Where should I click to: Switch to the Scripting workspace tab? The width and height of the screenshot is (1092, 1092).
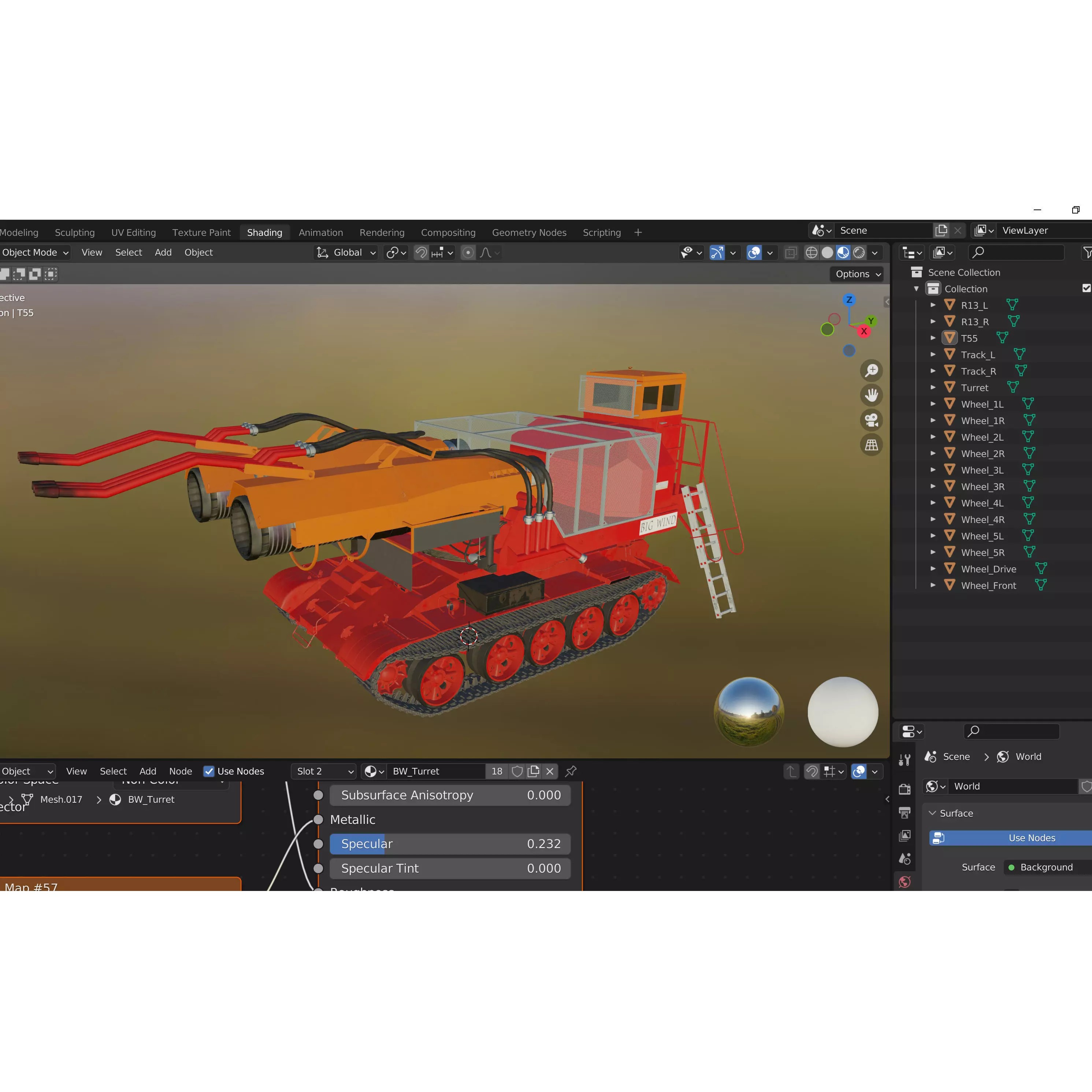click(x=601, y=232)
